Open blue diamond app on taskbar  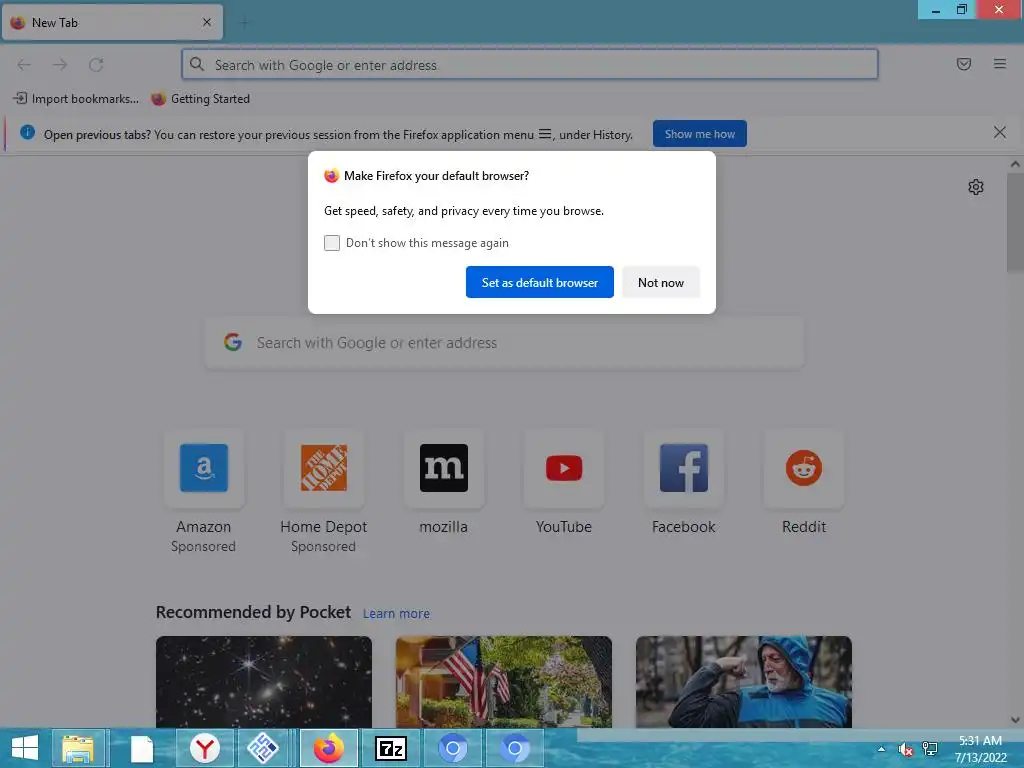click(x=263, y=748)
